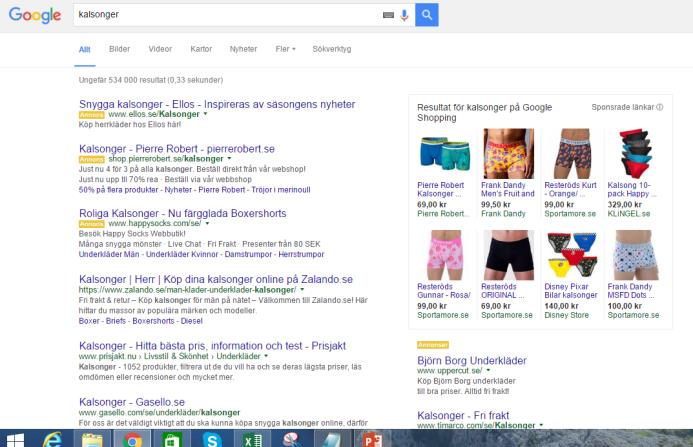Open the Windows Store taskbar icon
693x447 pixels.
pyautogui.click(x=171, y=439)
